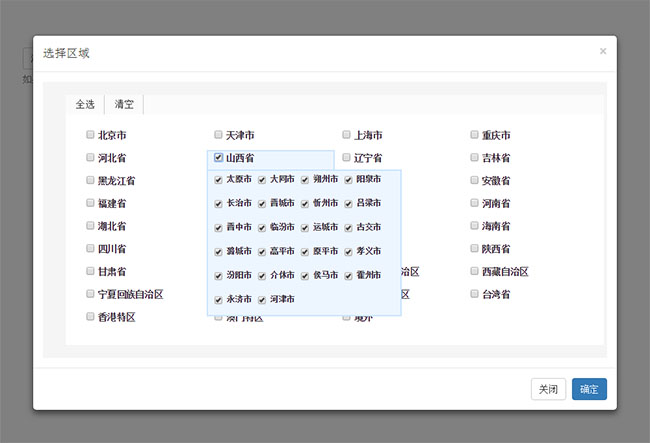
Task: Open the 吉林省 province entry
Action: pos(496,158)
